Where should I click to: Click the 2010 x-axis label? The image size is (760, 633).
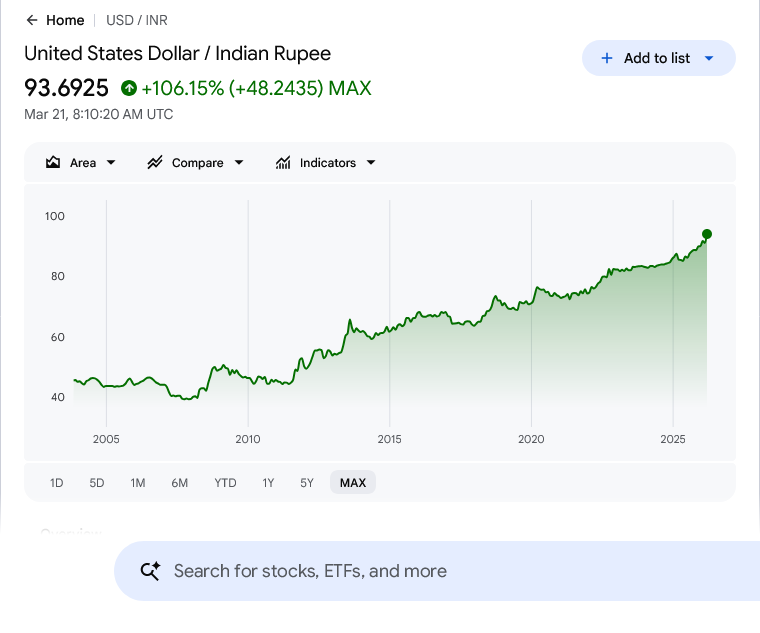[x=248, y=439]
